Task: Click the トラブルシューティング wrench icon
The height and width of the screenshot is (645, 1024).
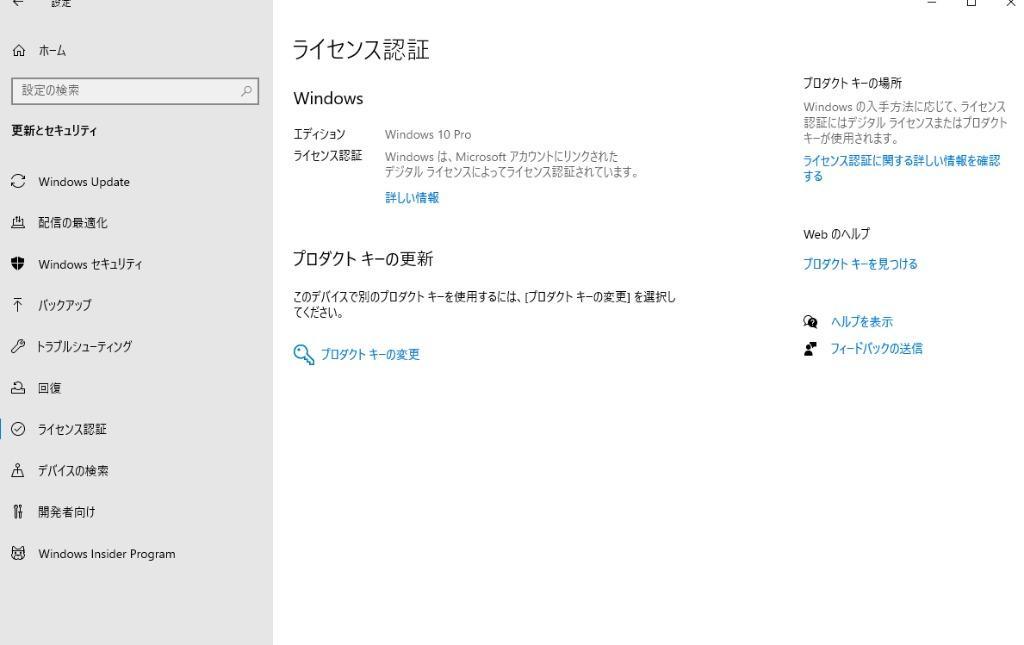Action: [x=18, y=346]
